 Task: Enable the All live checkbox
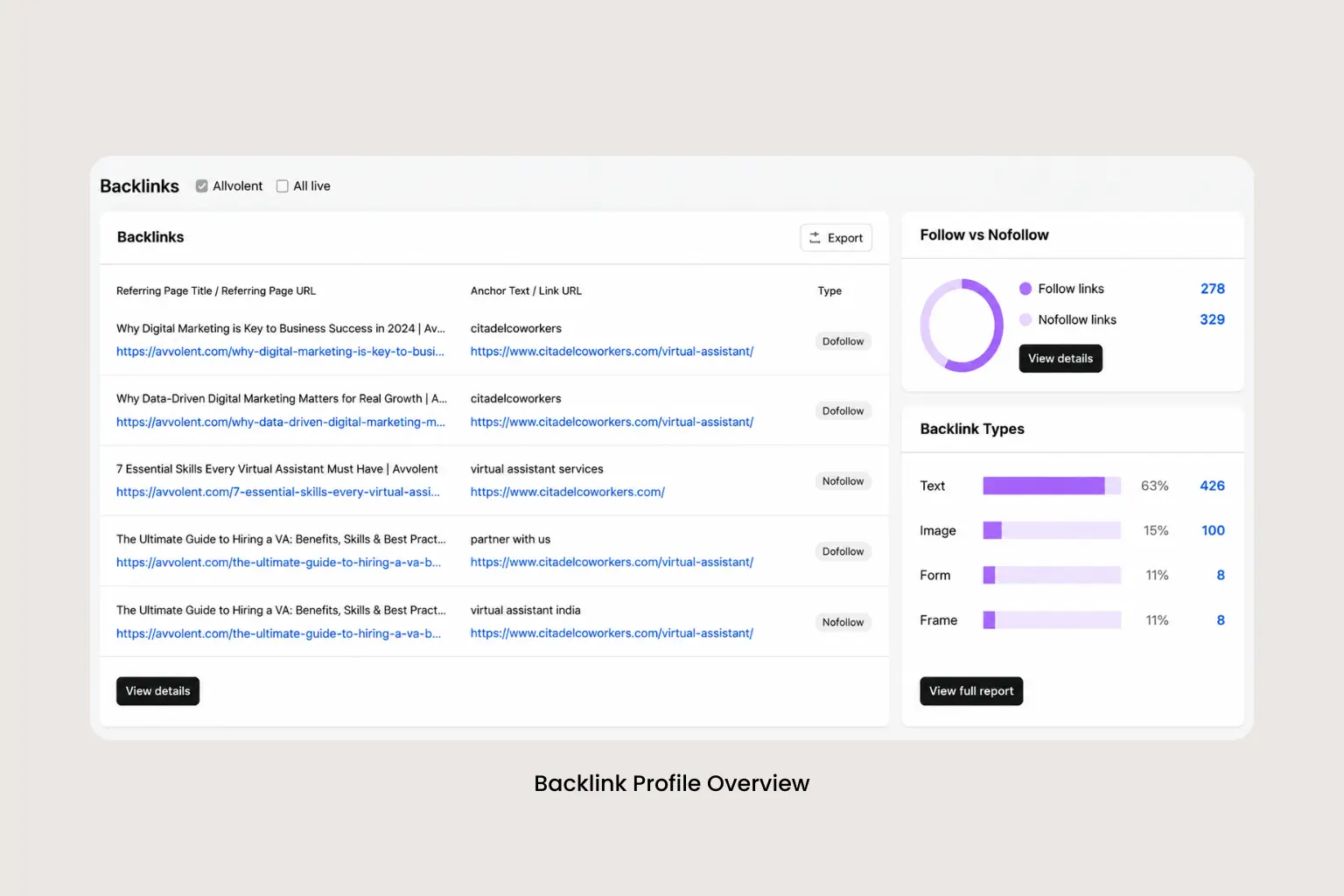pos(282,186)
